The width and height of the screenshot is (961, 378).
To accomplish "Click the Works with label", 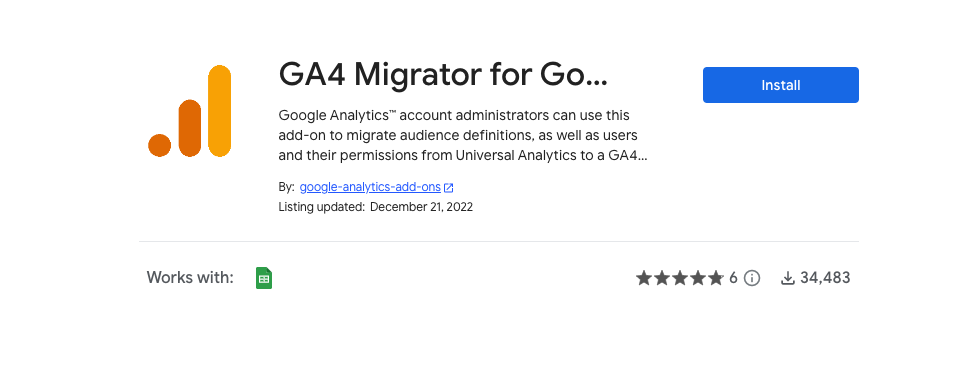I will (190, 278).
